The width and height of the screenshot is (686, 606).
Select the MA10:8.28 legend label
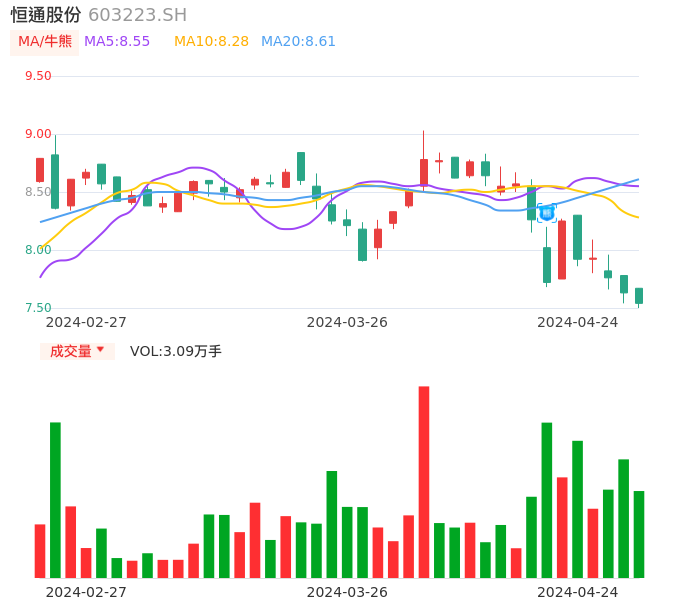[x=211, y=42]
